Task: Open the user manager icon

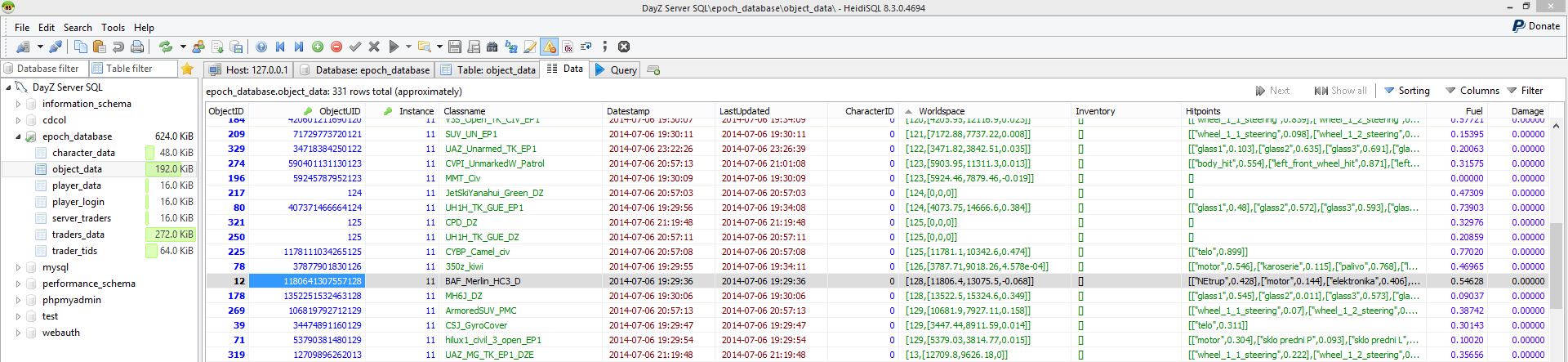Action: (x=198, y=47)
